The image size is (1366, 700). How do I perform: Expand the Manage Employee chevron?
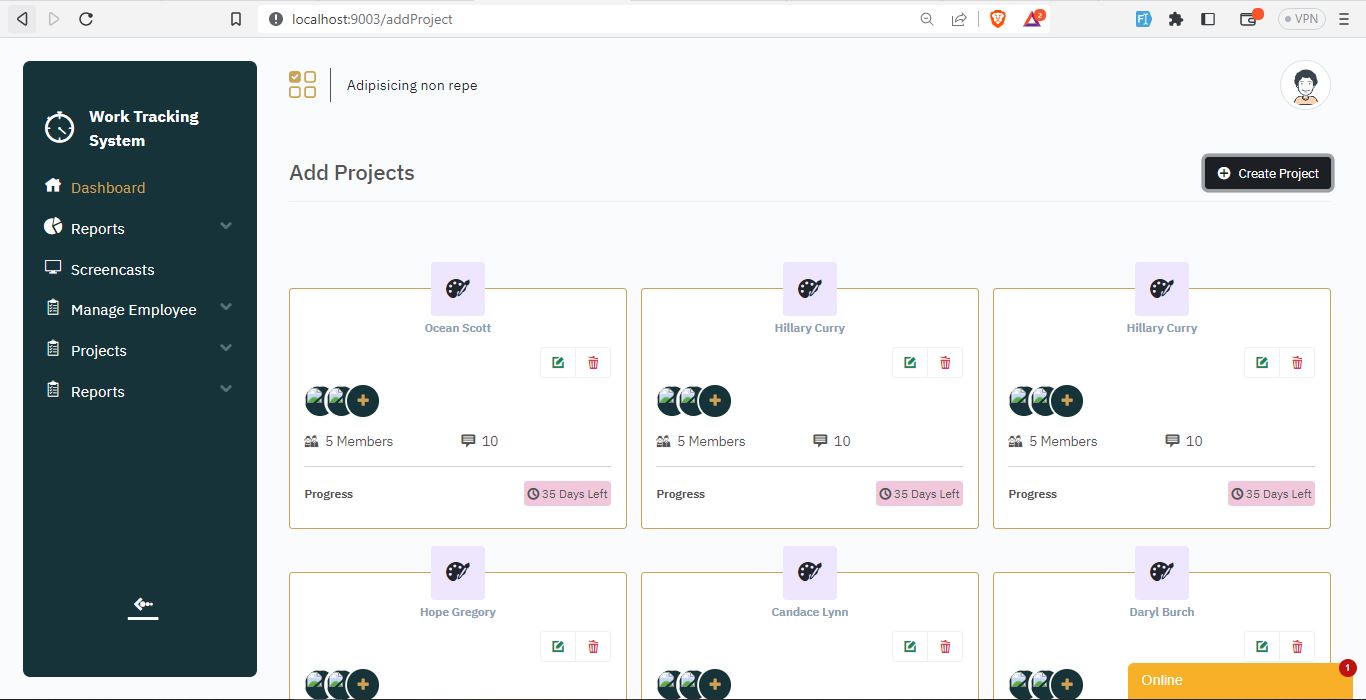coord(226,307)
